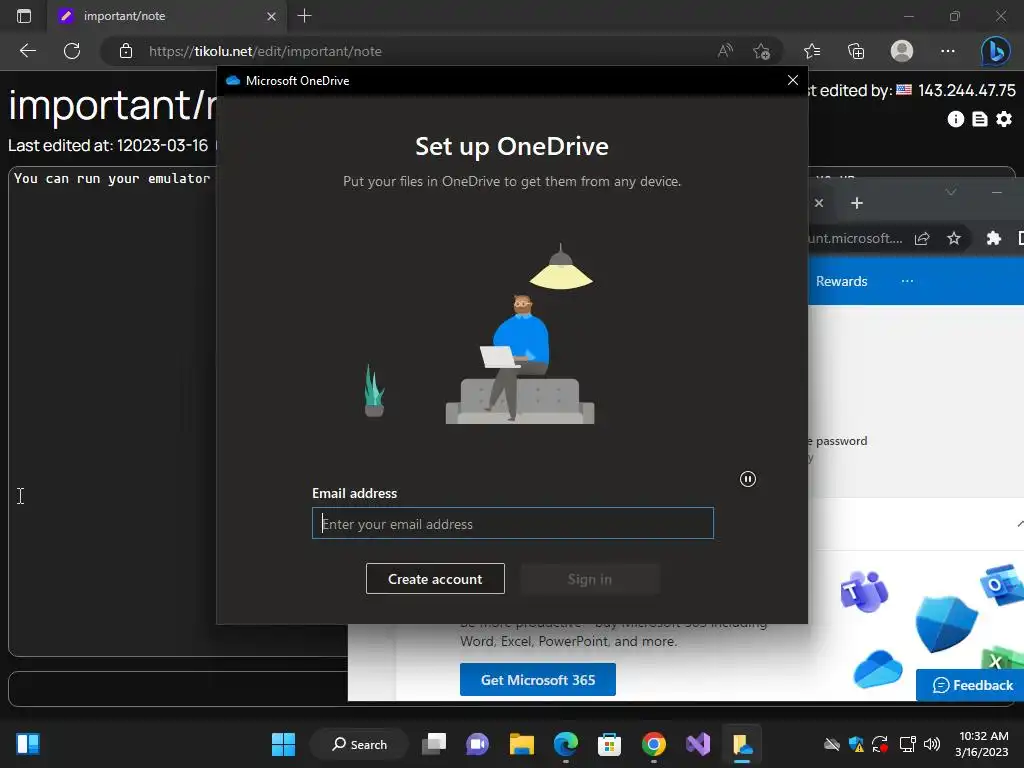Refresh the tikolu.net page
The height and width of the screenshot is (768, 1024).
point(72,51)
